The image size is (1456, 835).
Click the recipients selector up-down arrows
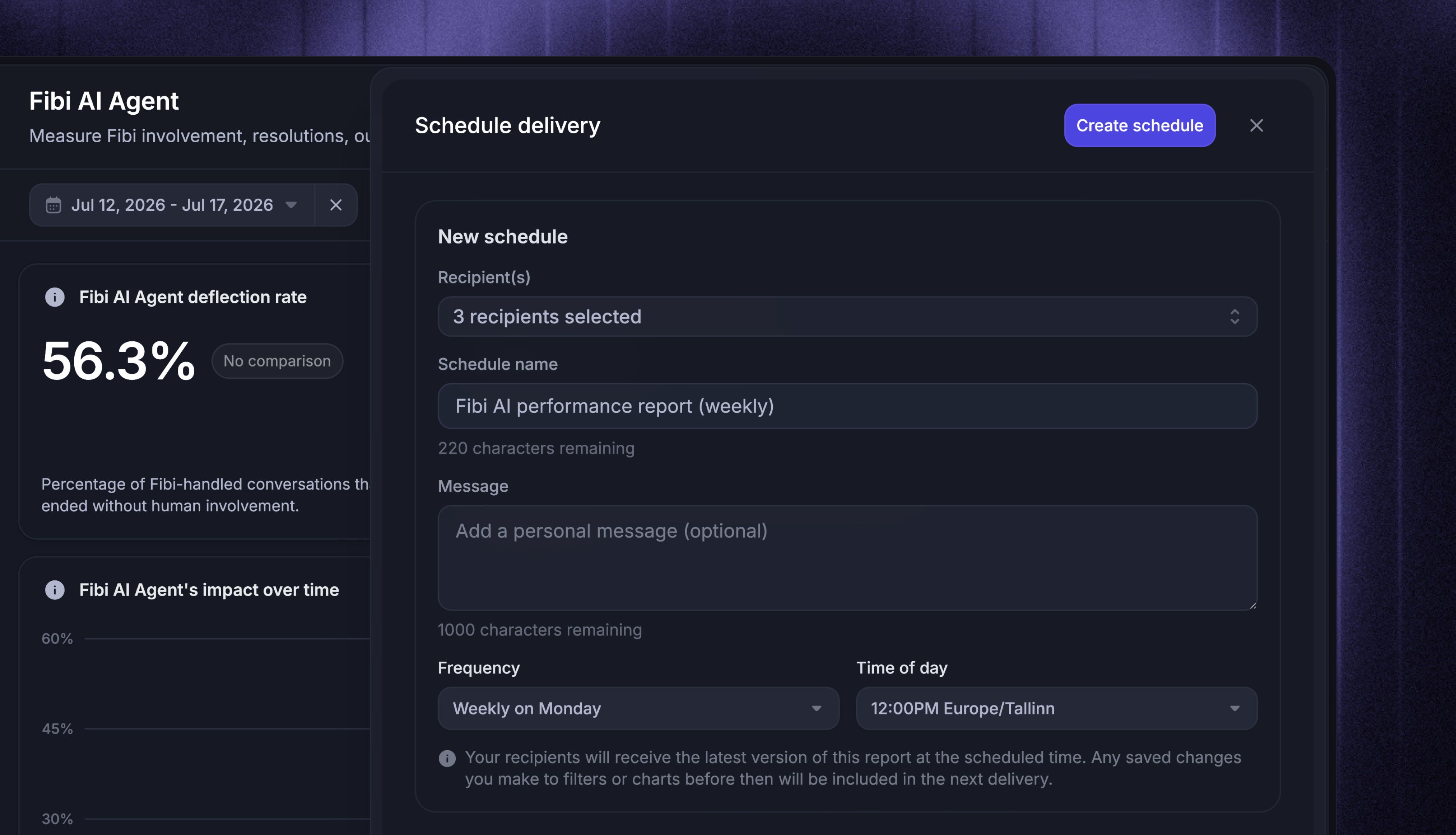click(1235, 316)
